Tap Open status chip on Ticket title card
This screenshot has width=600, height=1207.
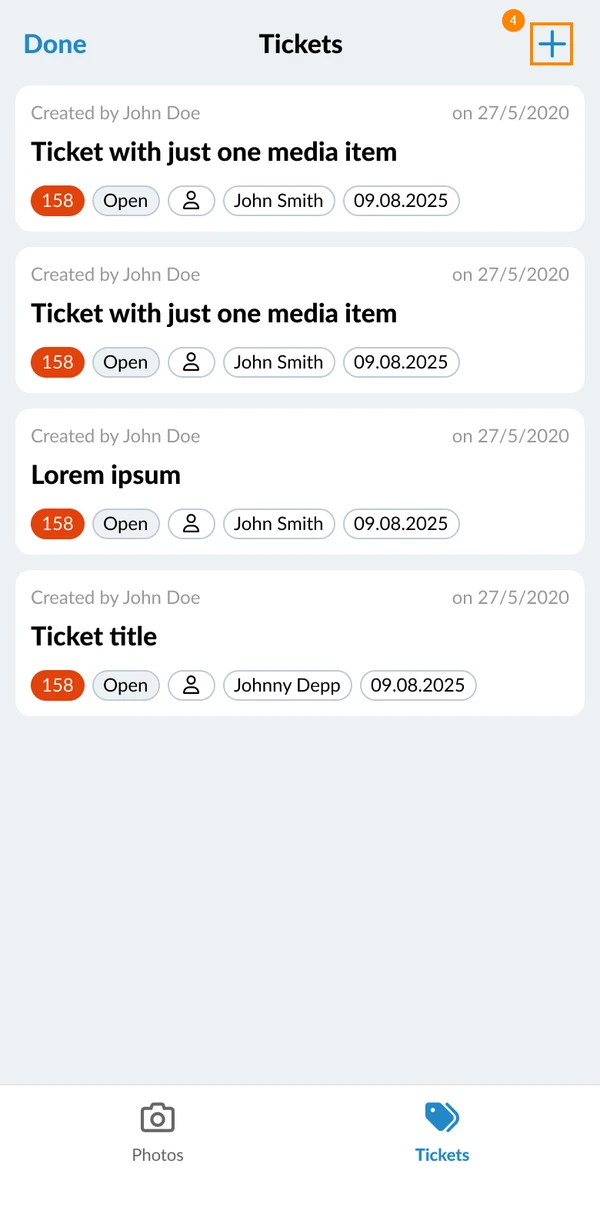[x=126, y=685]
